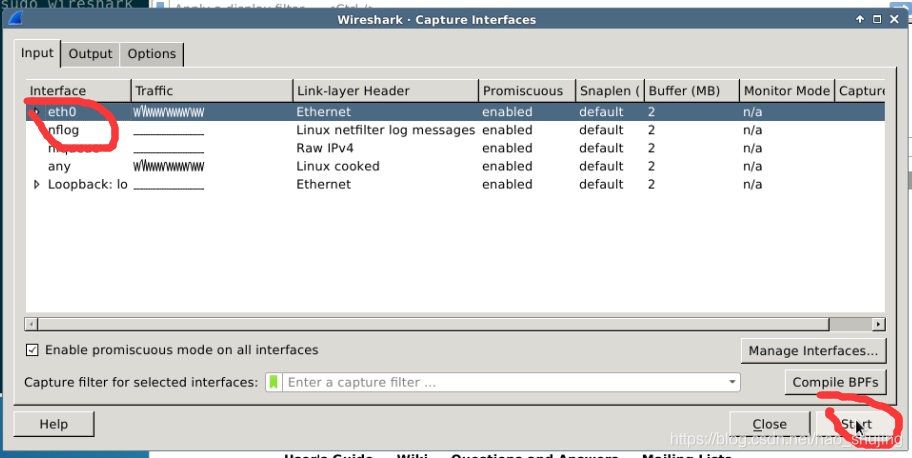912x458 pixels.
Task: Select the 'any' interface row
Action: coord(455,166)
